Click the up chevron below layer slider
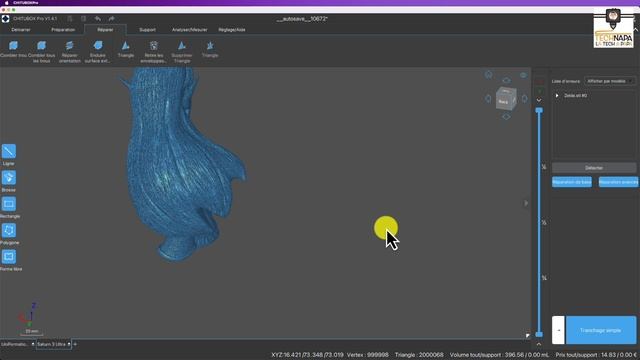640x360 pixels. (539, 344)
